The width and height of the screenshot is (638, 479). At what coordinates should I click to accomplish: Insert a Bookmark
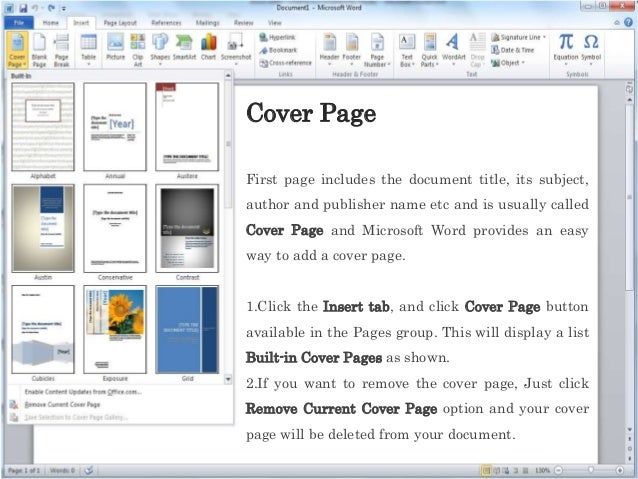[279, 50]
